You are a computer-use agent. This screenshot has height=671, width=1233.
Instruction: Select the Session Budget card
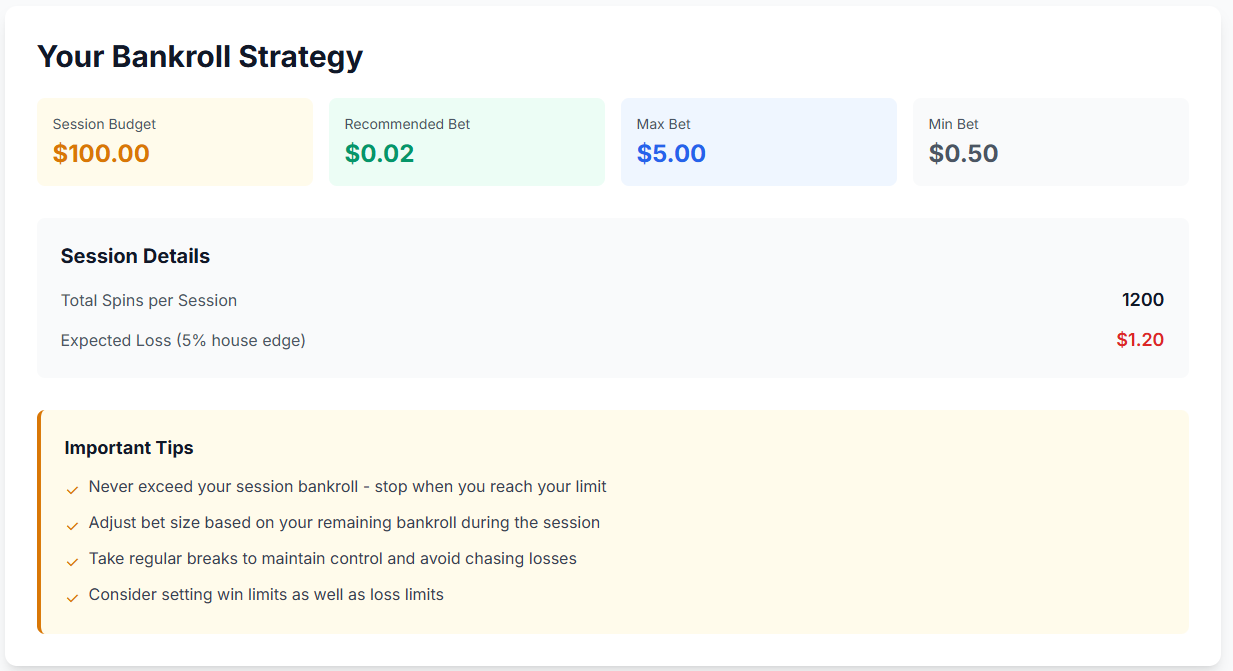pyautogui.click(x=175, y=141)
